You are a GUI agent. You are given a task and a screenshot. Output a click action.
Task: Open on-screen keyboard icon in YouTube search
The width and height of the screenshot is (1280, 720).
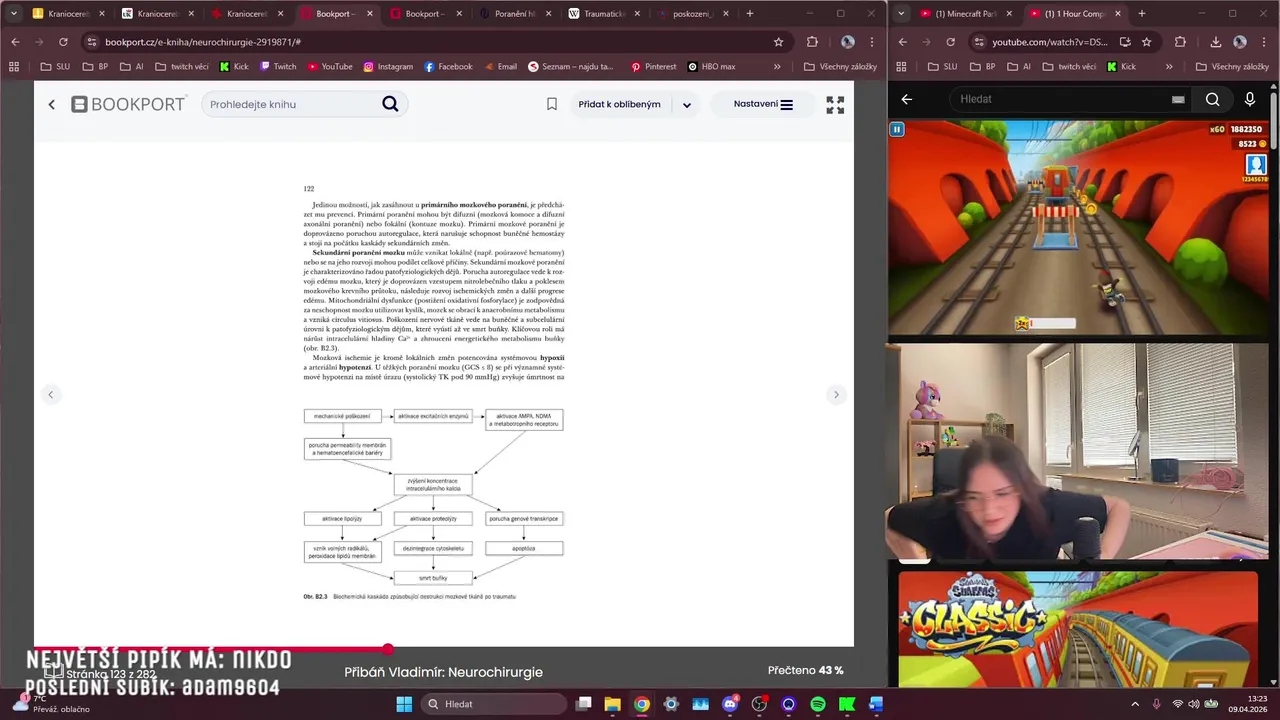click(x=1178, y=99)
